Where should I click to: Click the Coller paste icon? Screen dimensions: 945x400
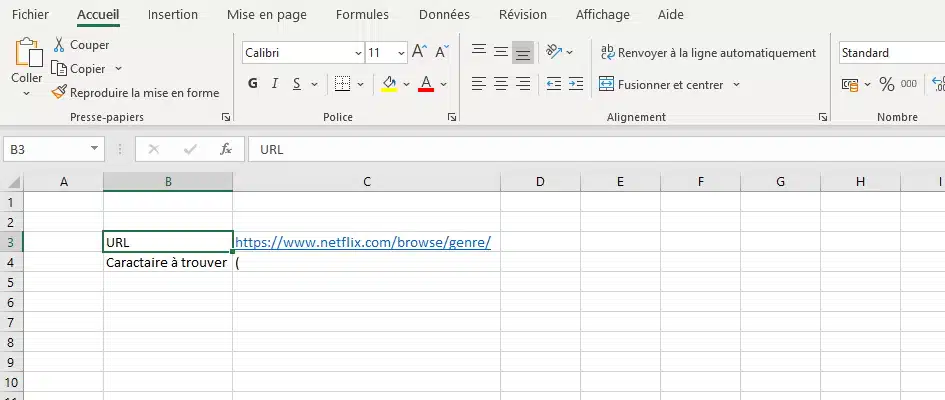tap(28, 52)
